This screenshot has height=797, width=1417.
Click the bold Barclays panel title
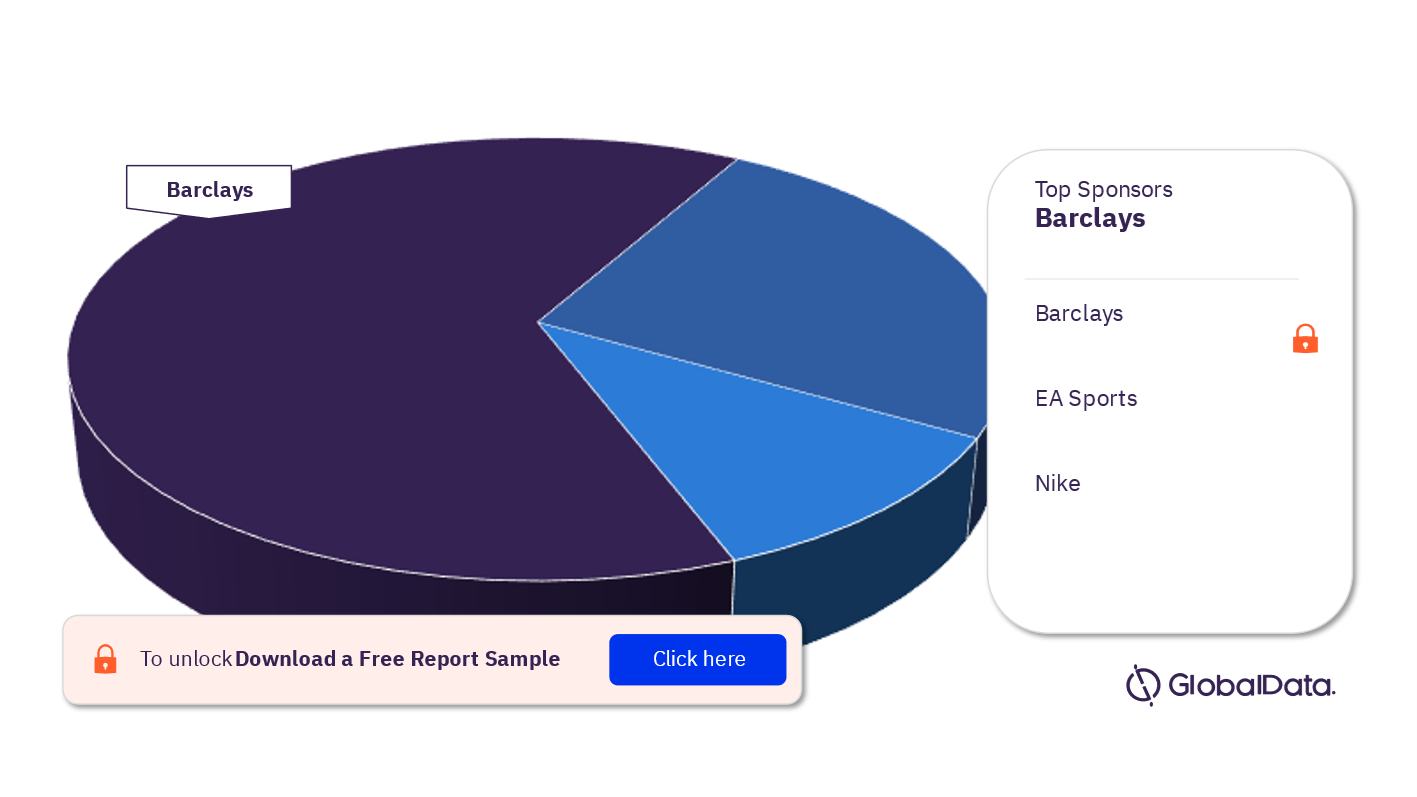click(x=1090, y=218)
